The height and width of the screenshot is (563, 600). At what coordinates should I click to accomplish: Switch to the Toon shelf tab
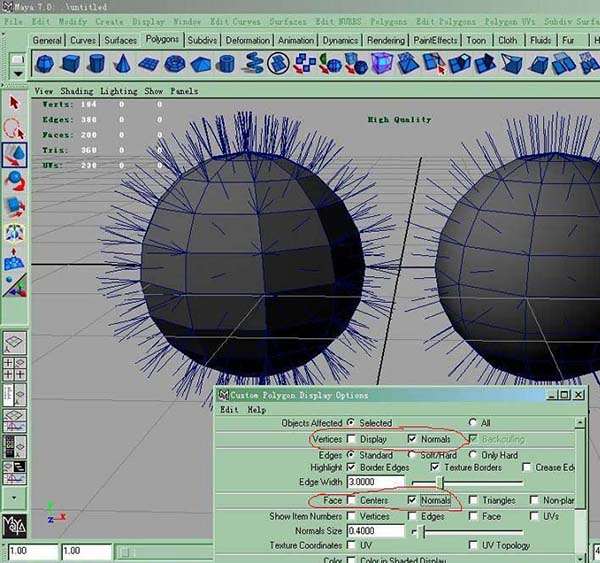476,40
